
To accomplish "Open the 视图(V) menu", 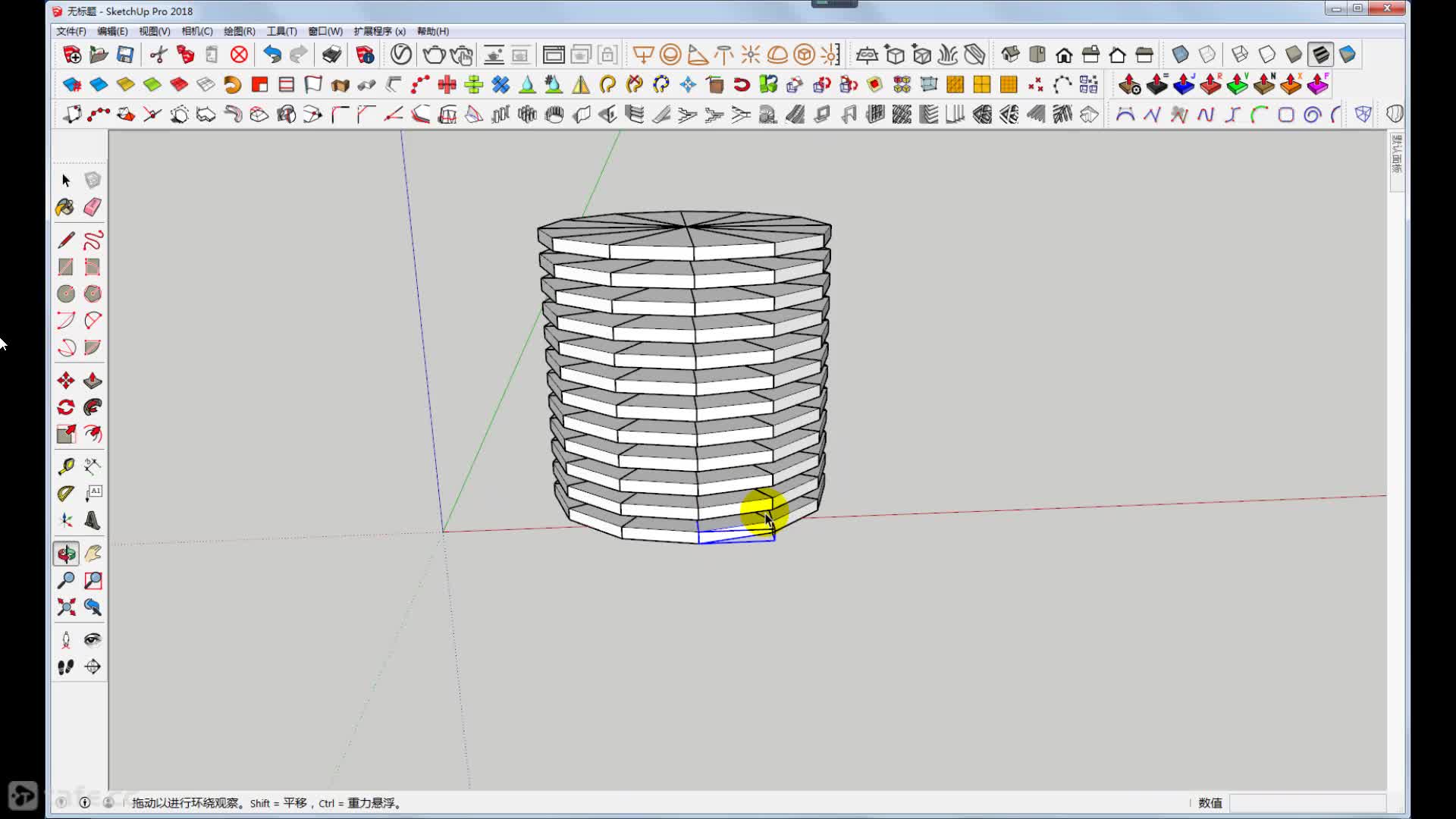I will (x=154, y=31).
